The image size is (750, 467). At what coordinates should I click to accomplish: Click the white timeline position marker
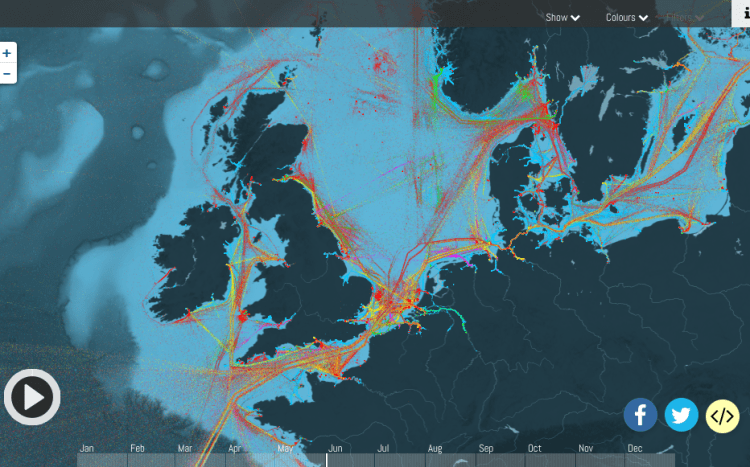click(x=326, y=459)
